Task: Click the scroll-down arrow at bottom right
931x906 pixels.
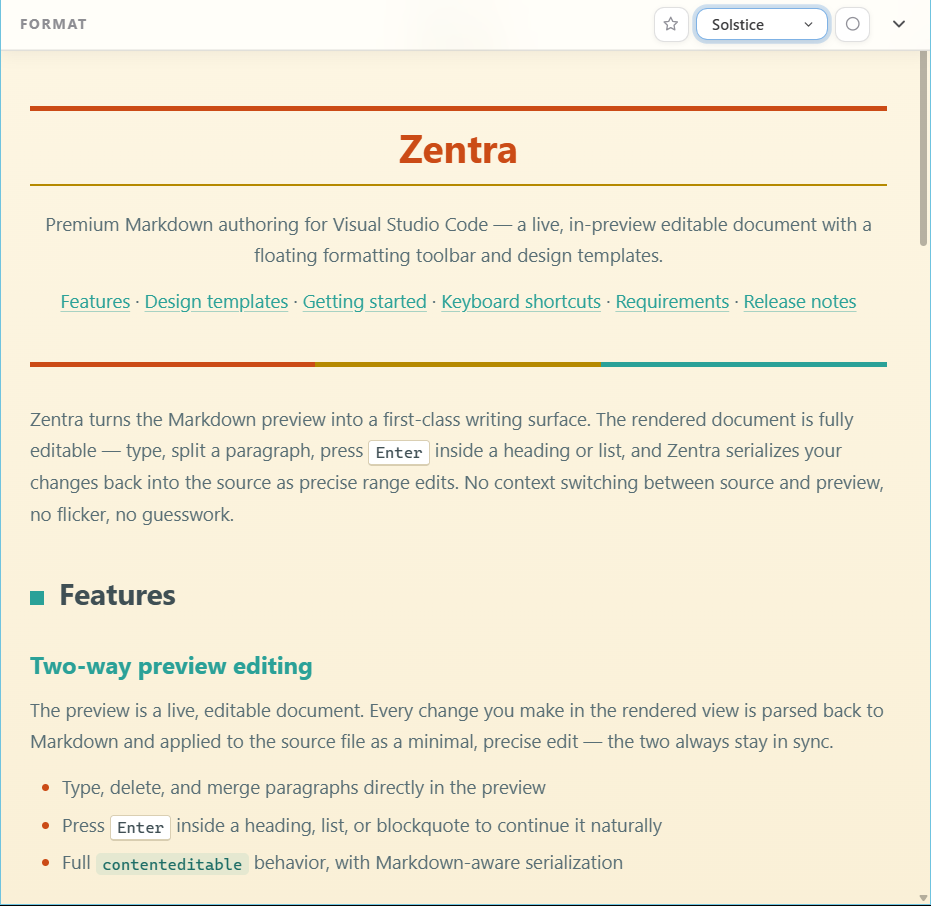Action: click(923, 898)
